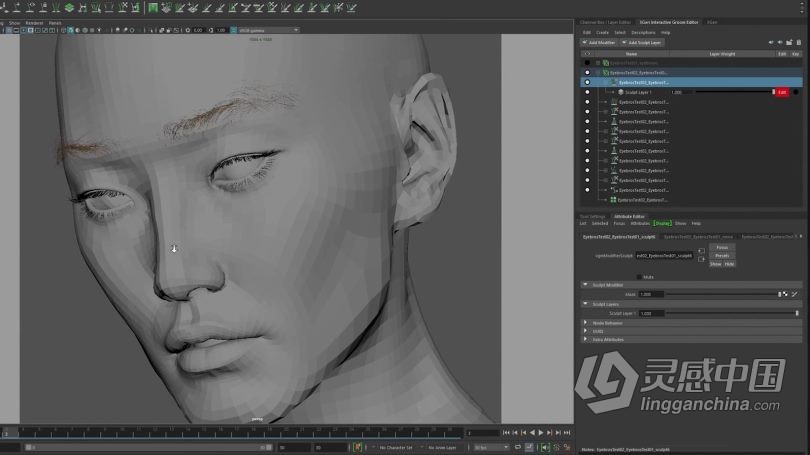This screenshot has height=455, width=810.
Task: Toggle visibility dot of second description row
Action: point(587,73)
